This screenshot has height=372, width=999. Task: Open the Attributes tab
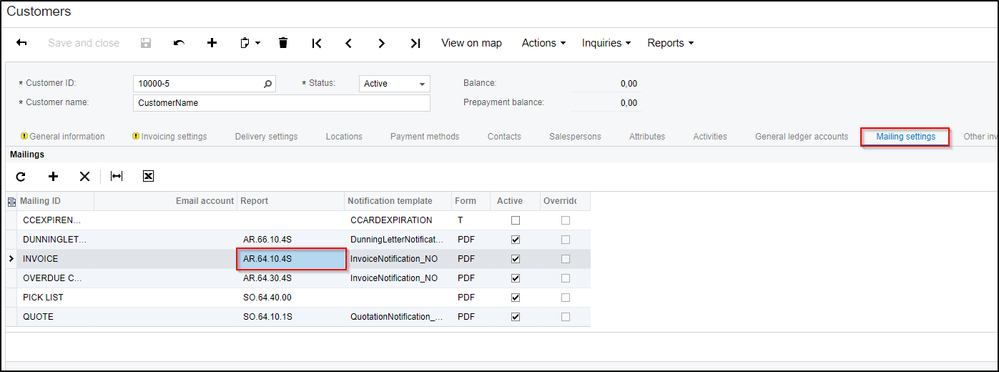click(x=647, y=136)
